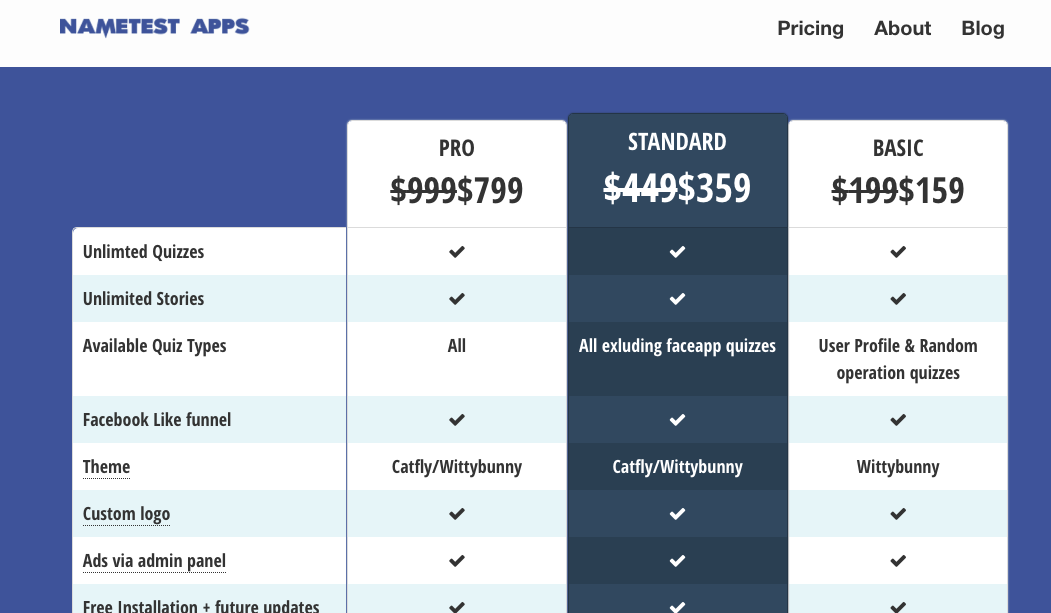Click Basic checkmark for Custom logo
The height and width of the screenshot is (613, 1051).
tap(898, 514)
